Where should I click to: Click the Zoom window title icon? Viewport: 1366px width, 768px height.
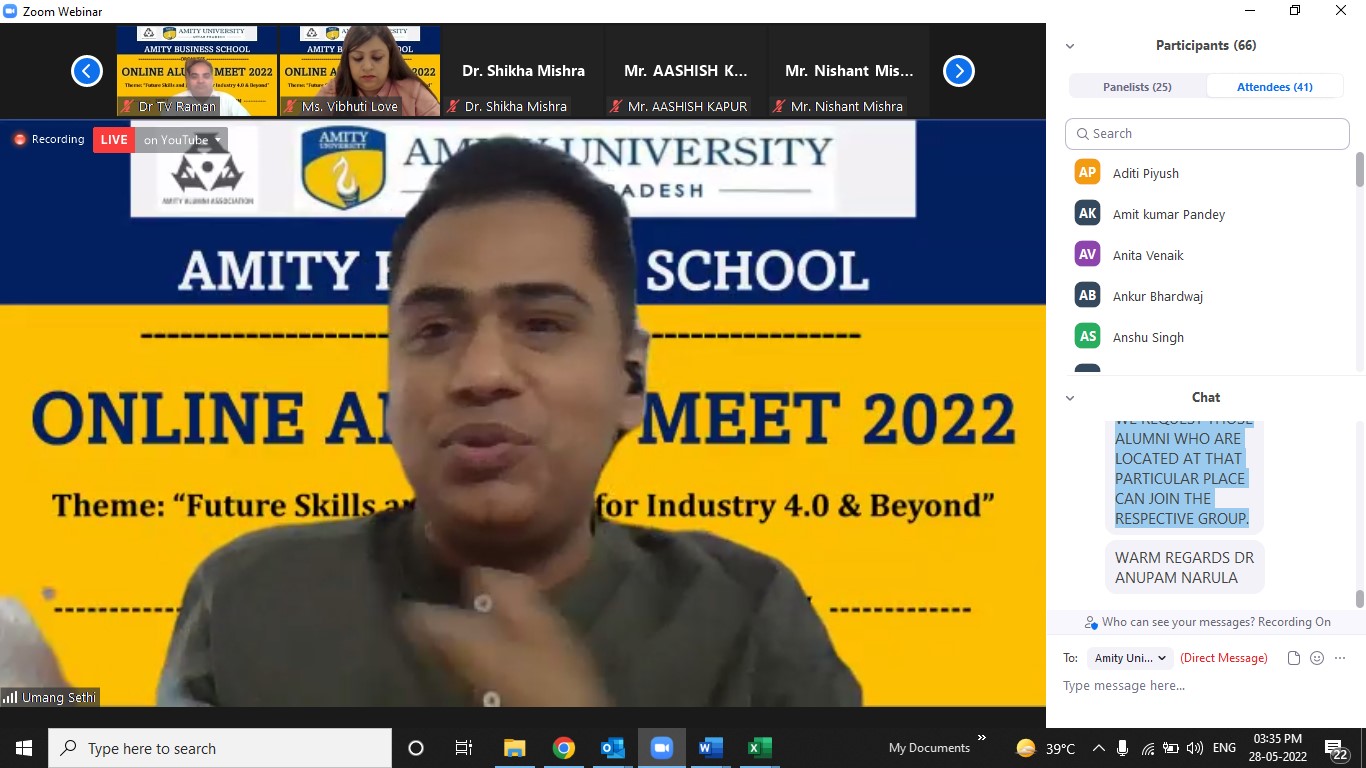point(12,11)
